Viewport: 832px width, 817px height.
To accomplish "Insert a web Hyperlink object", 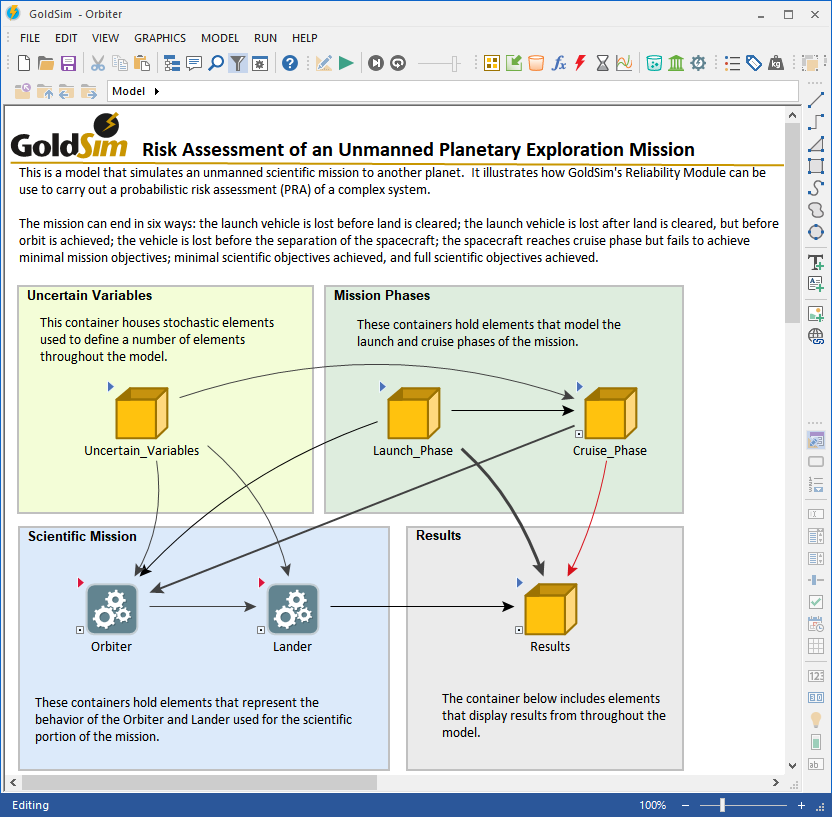I will click(x=816, y=336).
